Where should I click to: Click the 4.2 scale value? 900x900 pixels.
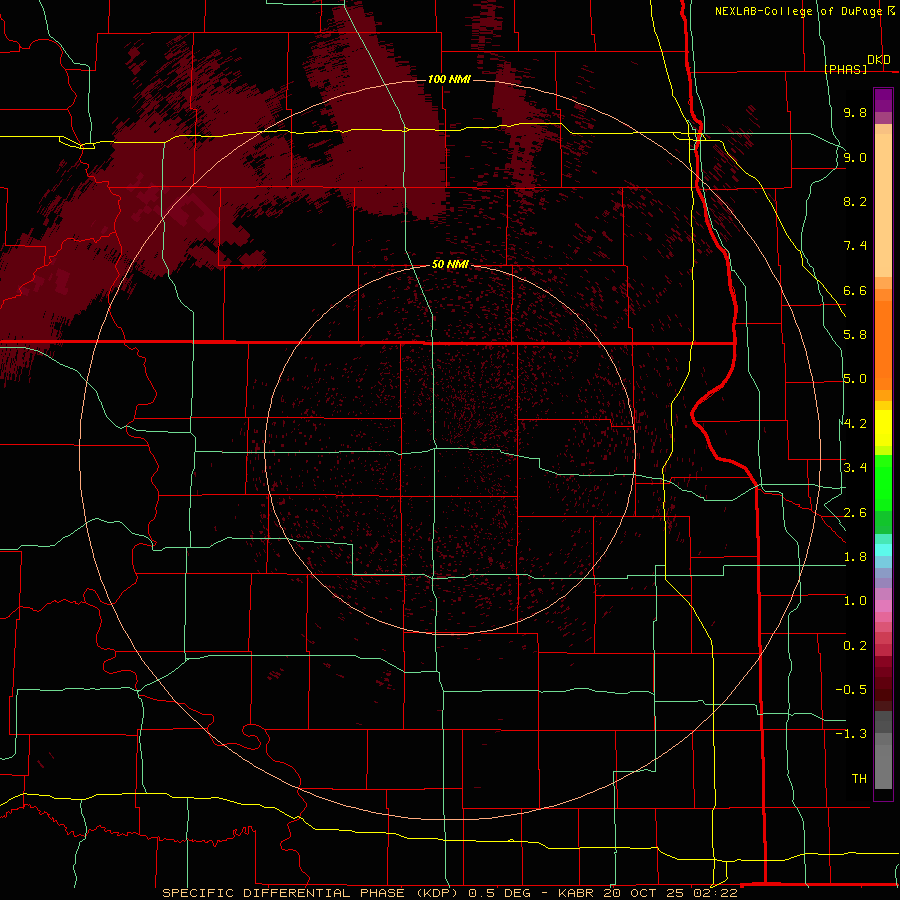(x=855, y=424)
